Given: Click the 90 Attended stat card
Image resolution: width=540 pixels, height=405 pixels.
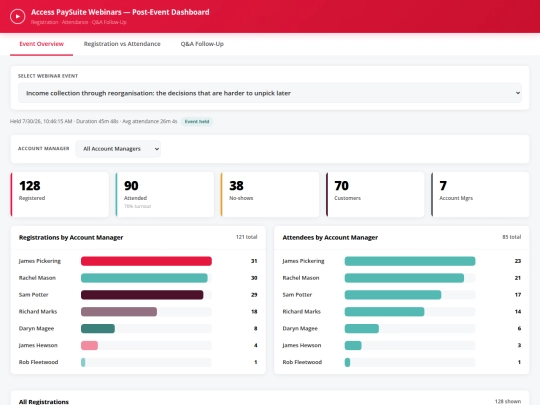Looking at the screenshot, I should (165, 195).
